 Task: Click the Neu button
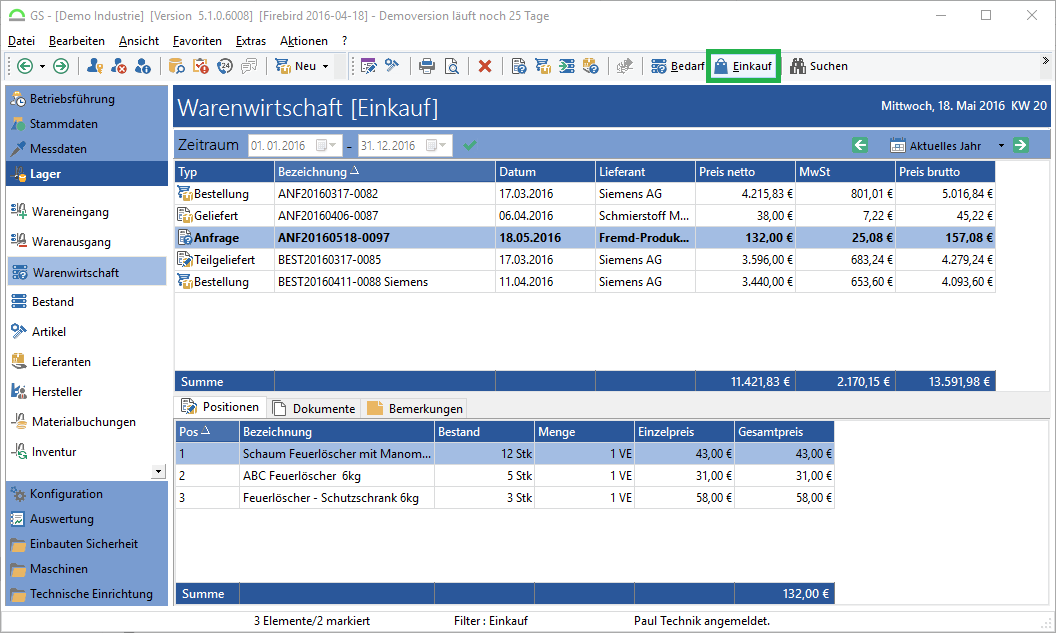click(295, 66)
